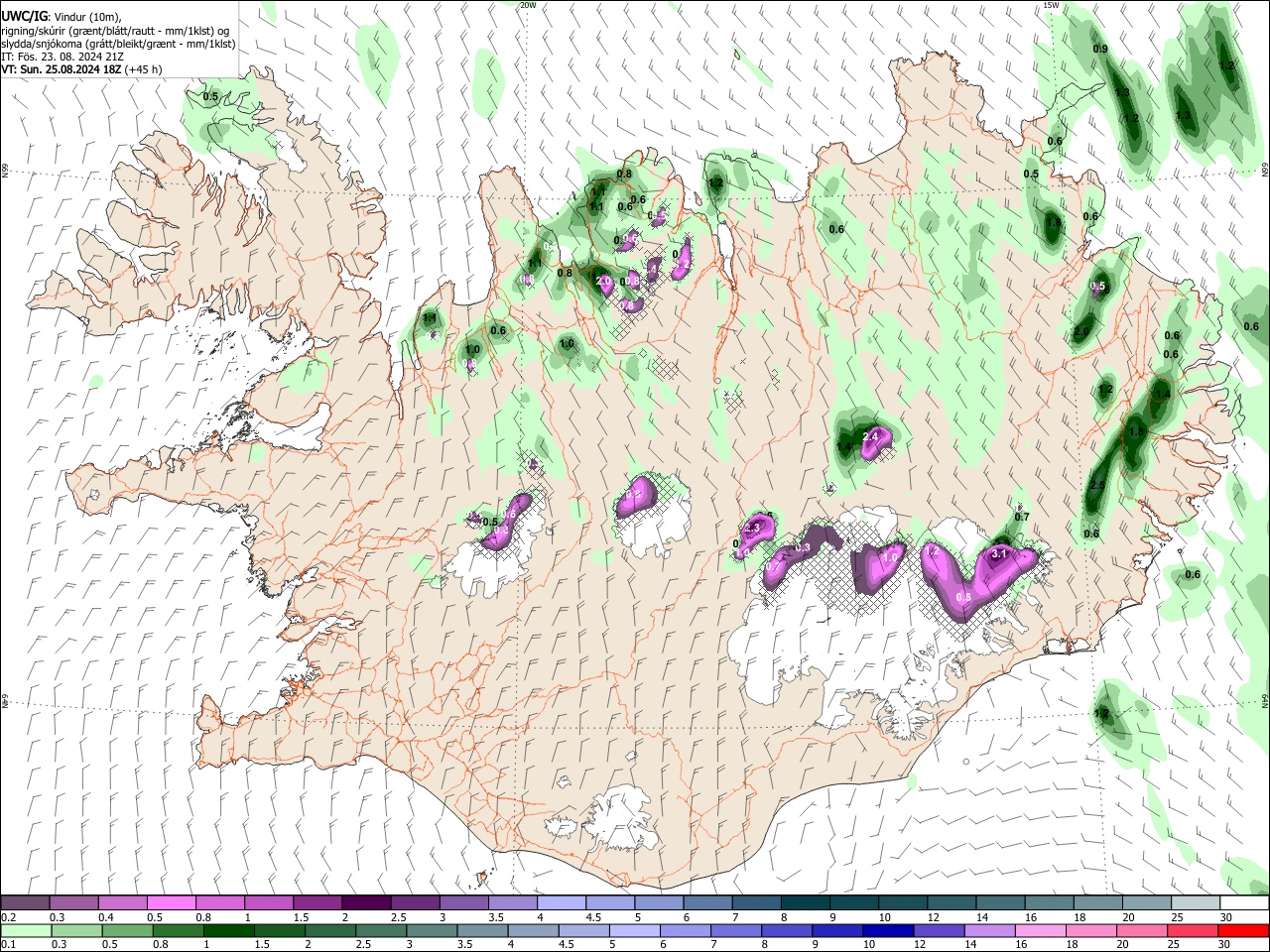Click the 0.7 precipitation value label

(x=1022, y=517)
